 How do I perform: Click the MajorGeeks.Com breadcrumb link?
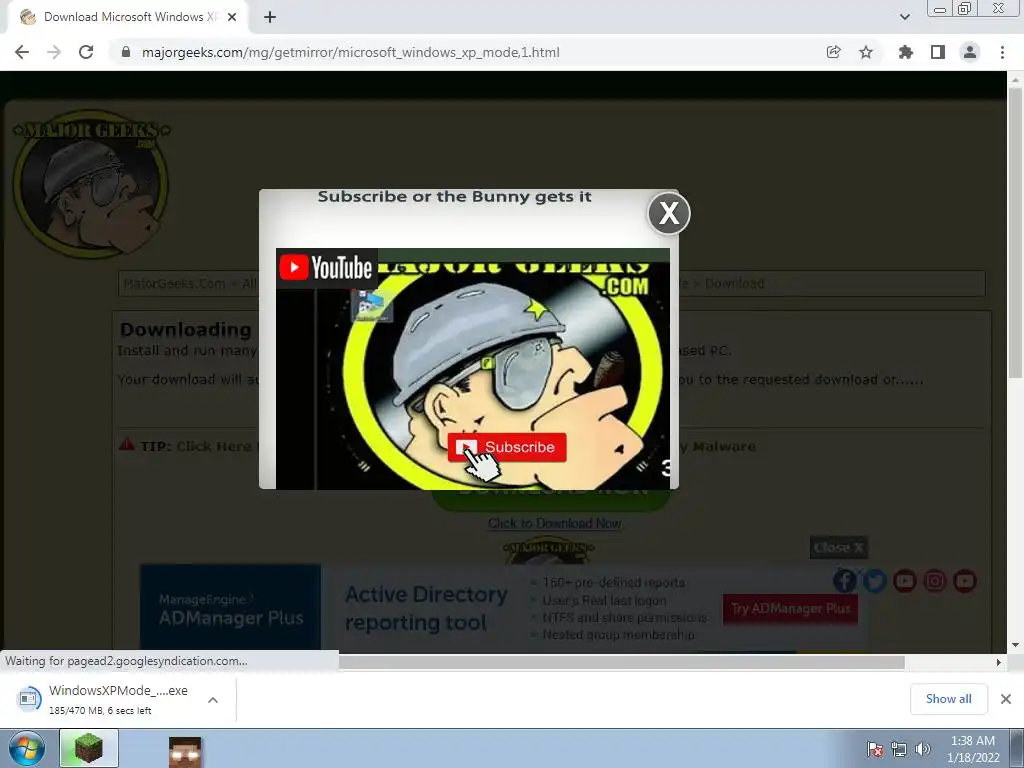pyautogui.click(x=174, y=283)
